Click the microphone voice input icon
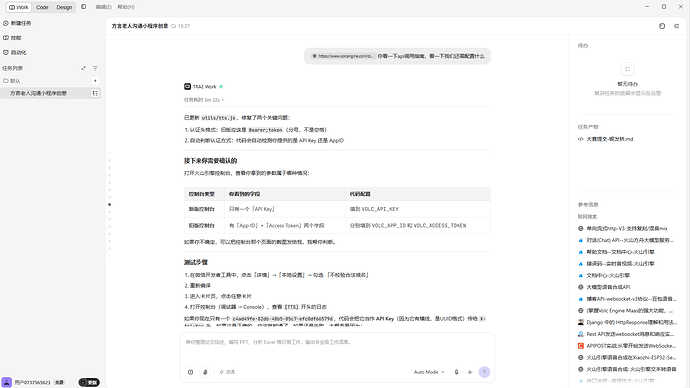This screenshot has height=388, width=690. click(205, 372)
